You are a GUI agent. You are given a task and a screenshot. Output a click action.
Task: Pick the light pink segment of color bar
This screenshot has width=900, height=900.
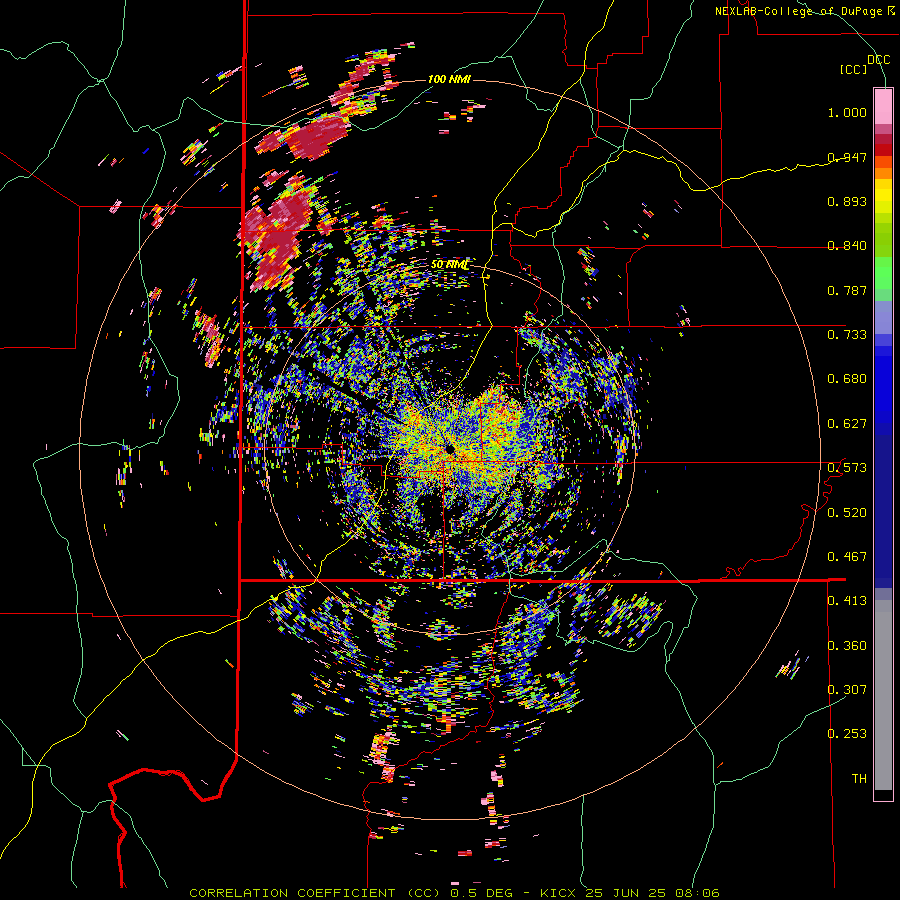tap(883, 106)
